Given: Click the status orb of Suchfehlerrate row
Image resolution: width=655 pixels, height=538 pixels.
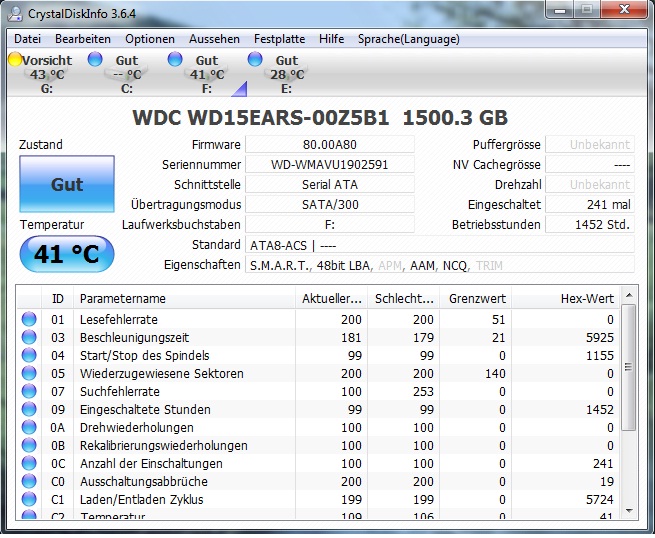Looking at the screenshot, I should (29, 391).
